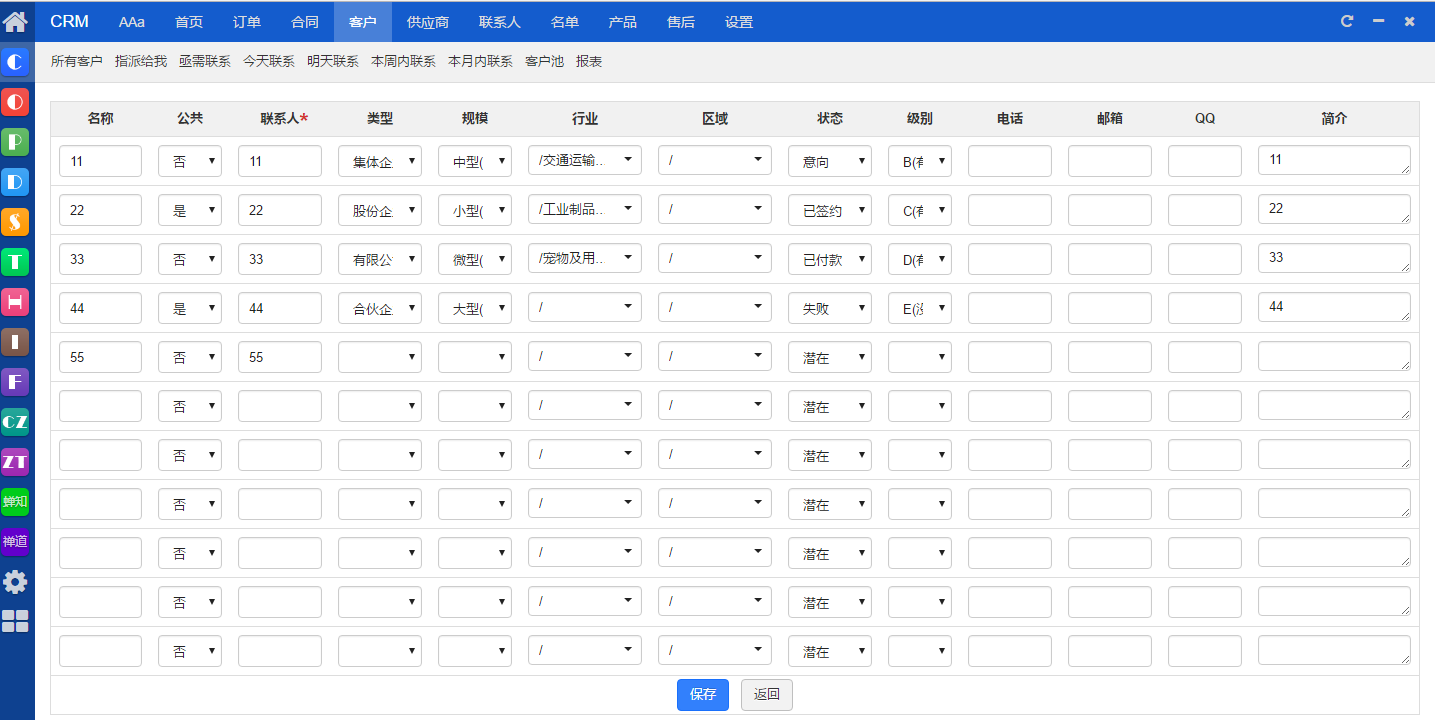Open the 规模 dropdown showing 微型
Screen dimensions: 1435x720
point(474,260)
